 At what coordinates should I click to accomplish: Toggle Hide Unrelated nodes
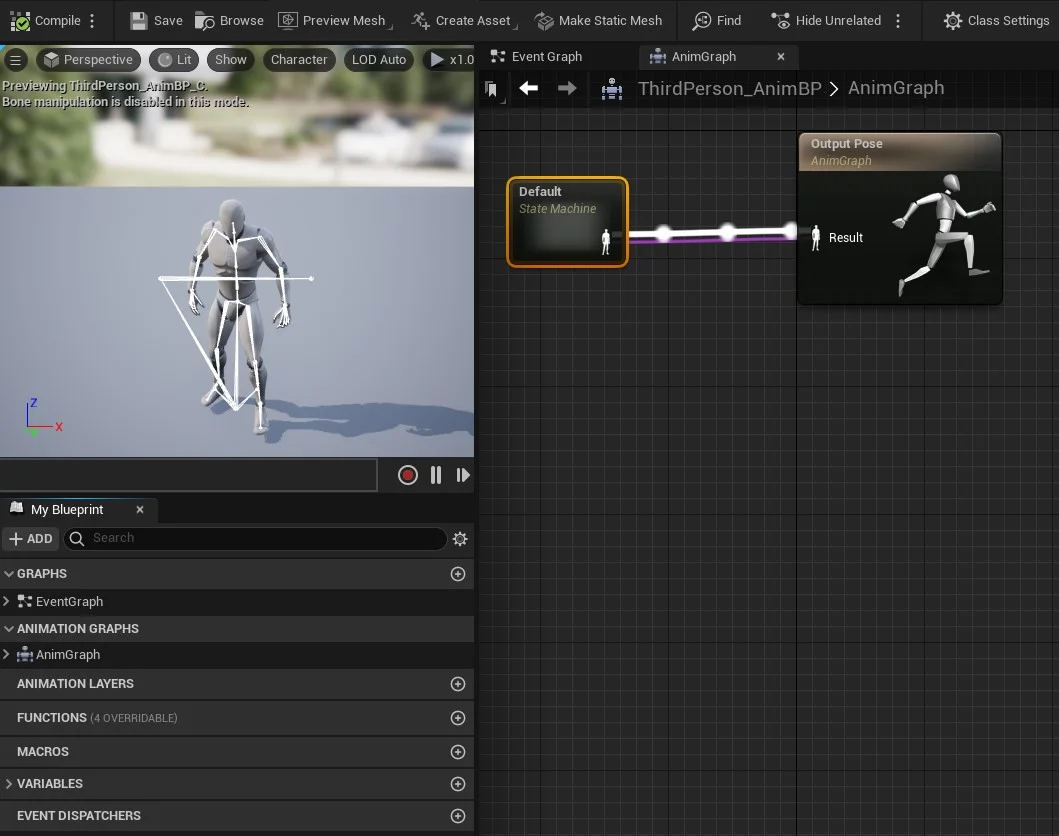click(827, 21)
